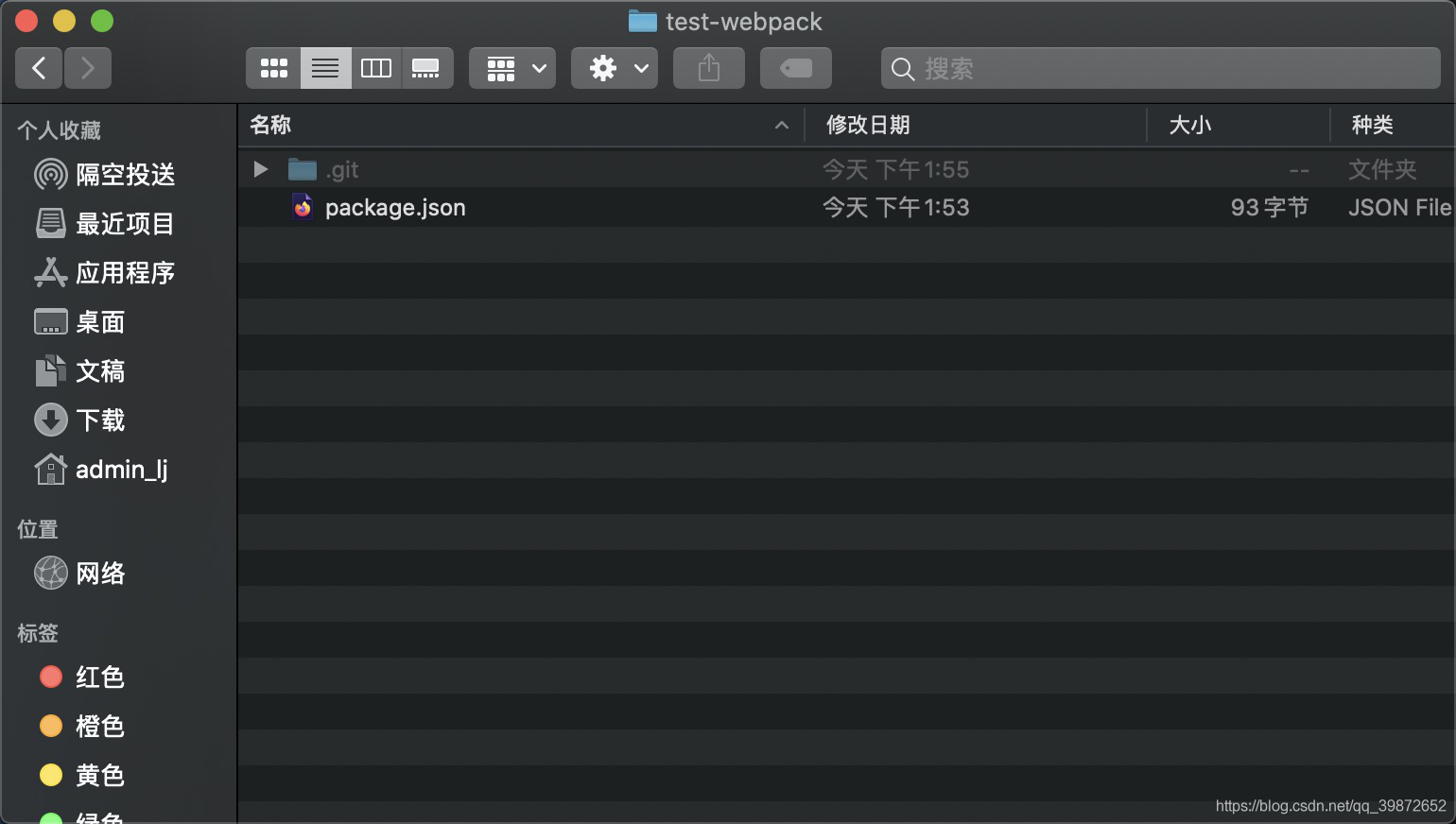This screenshot has width=1456, height=824.
Task: Focus the 搜索 search field
Action: tap(1161, 68)
